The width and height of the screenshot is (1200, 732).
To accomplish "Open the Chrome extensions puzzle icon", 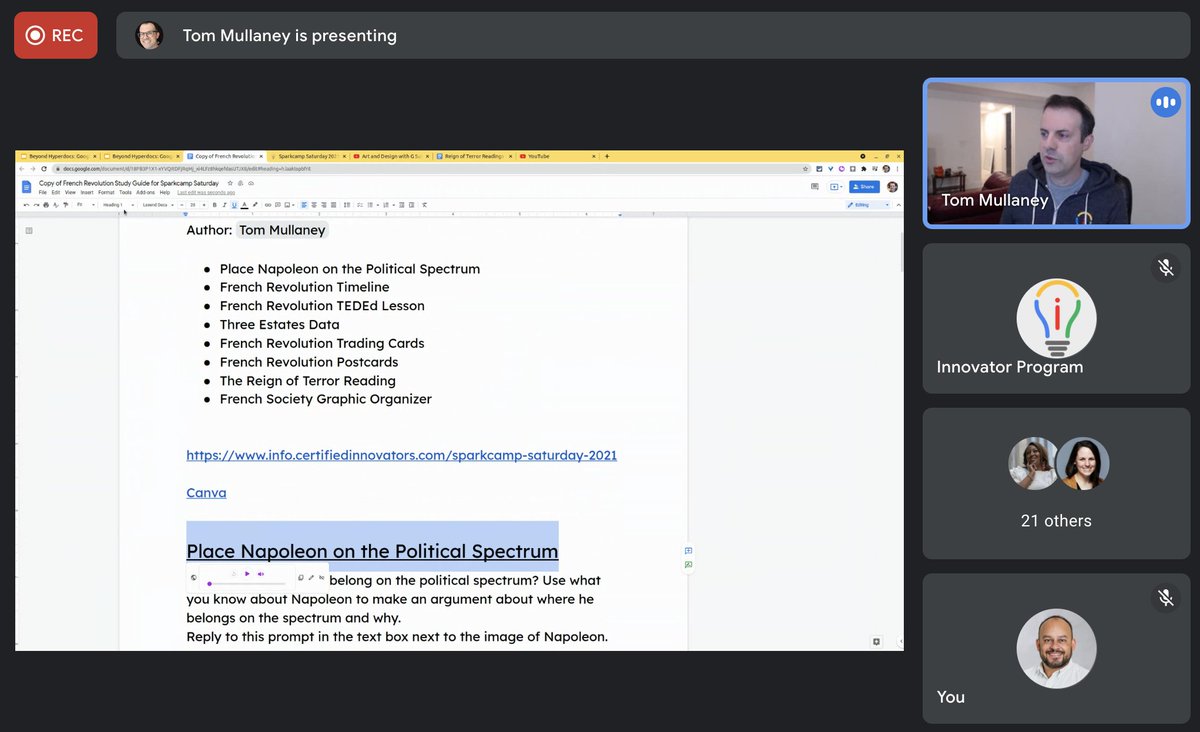I will pos(864,168).
